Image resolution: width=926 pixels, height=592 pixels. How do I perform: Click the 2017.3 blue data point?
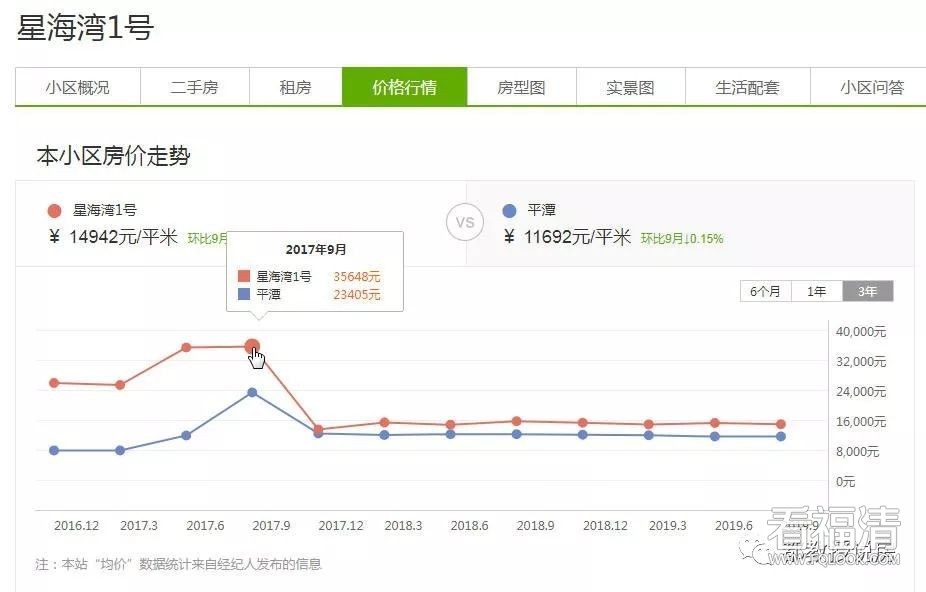(x=120, y=450)
